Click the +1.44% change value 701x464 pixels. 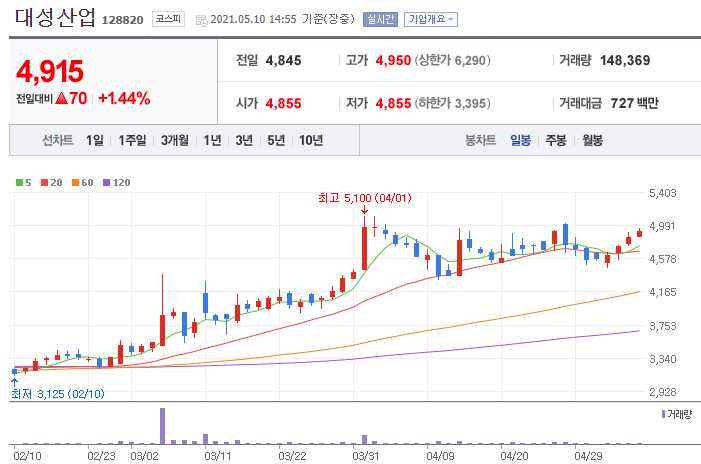click(x=124, y=98)
